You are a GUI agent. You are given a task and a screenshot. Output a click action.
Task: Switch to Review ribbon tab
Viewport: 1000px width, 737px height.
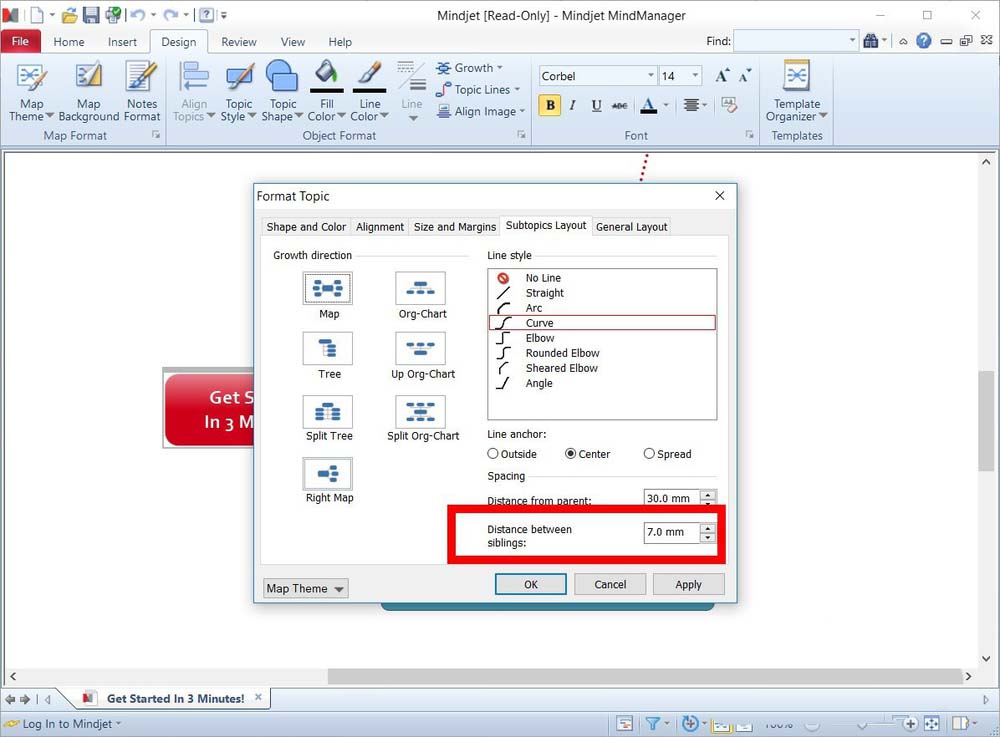[x=239, y=42]
